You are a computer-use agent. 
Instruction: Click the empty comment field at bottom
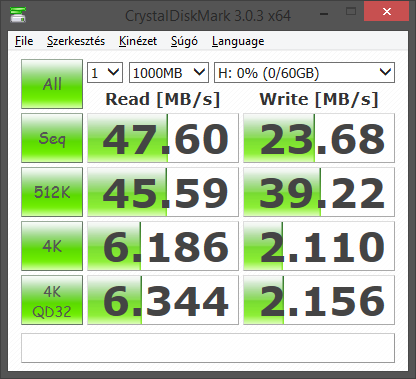(208, 348)
